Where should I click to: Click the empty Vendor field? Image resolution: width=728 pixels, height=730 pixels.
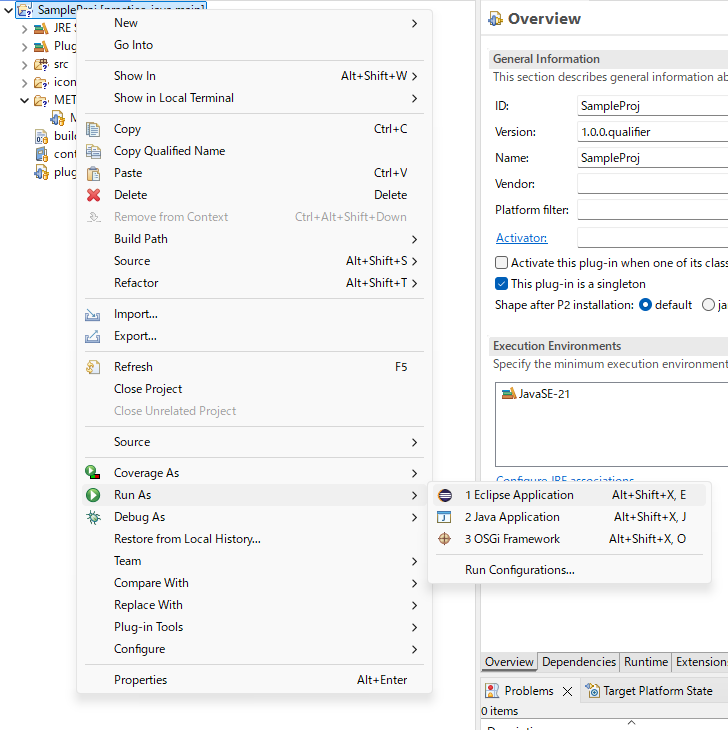tap(653, 184)
